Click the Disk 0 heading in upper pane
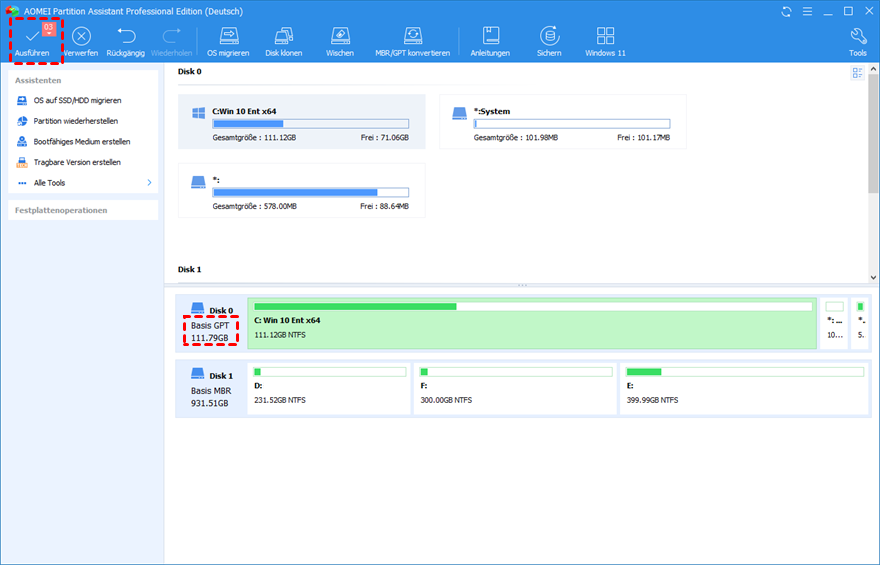The image size is (880, 565). (190, 72)
